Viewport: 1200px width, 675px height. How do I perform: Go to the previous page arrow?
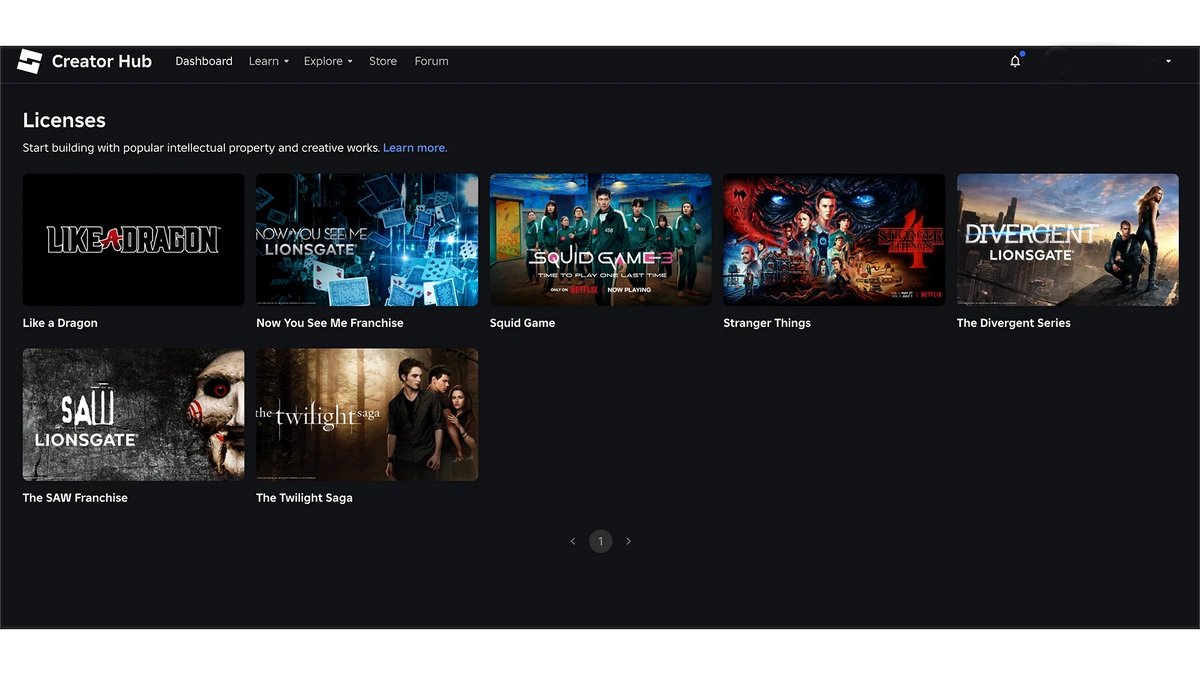point(573,541)
